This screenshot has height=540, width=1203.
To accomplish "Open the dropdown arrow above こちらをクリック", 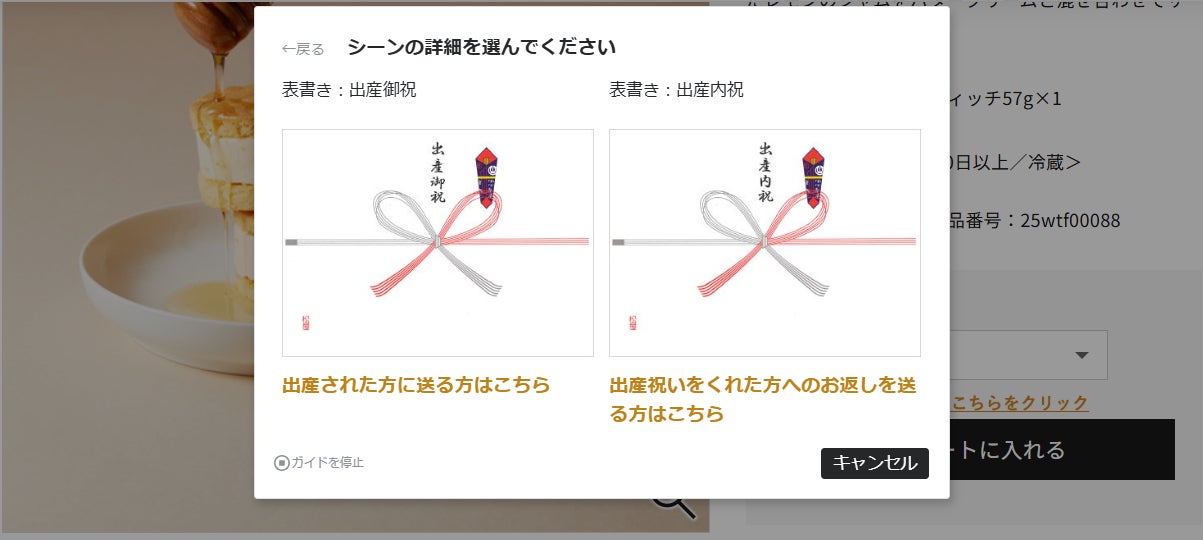I will pos(1081,355).
